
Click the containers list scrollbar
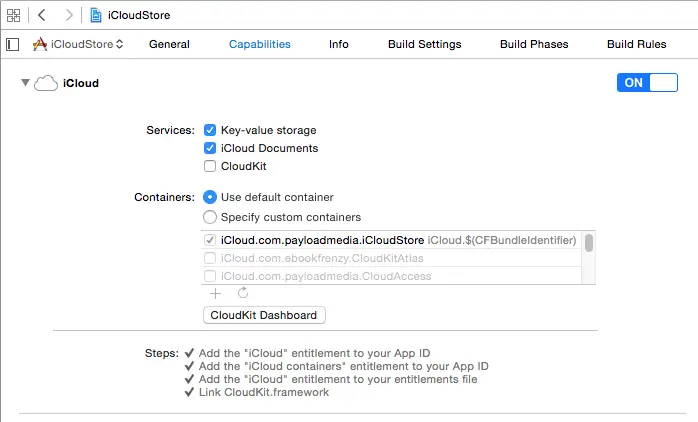point(589,243)
